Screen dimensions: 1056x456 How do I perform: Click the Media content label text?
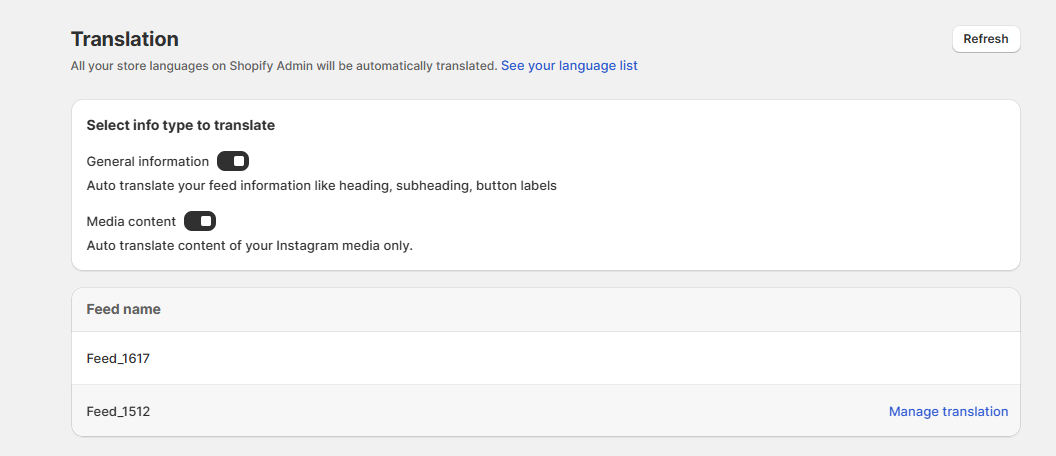[x=131, y=222]
